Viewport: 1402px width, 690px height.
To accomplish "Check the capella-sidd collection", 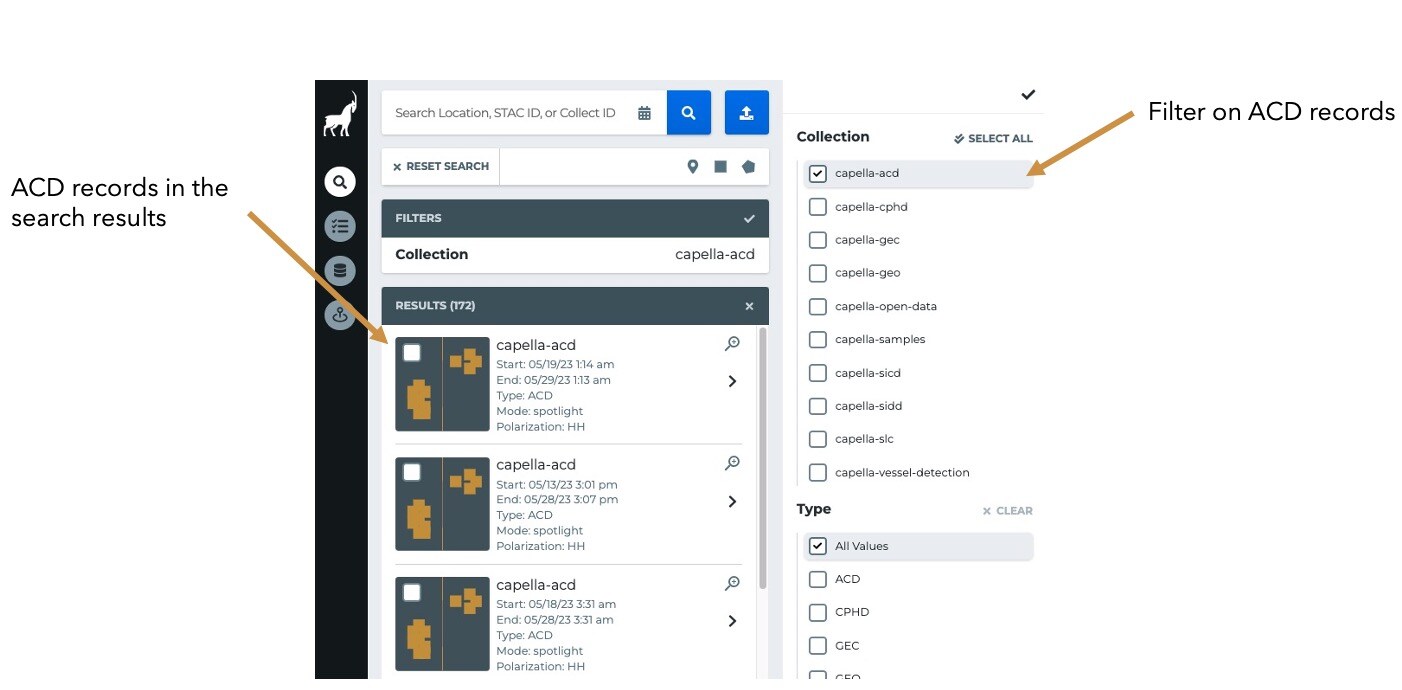I will (x=818, y=406).
